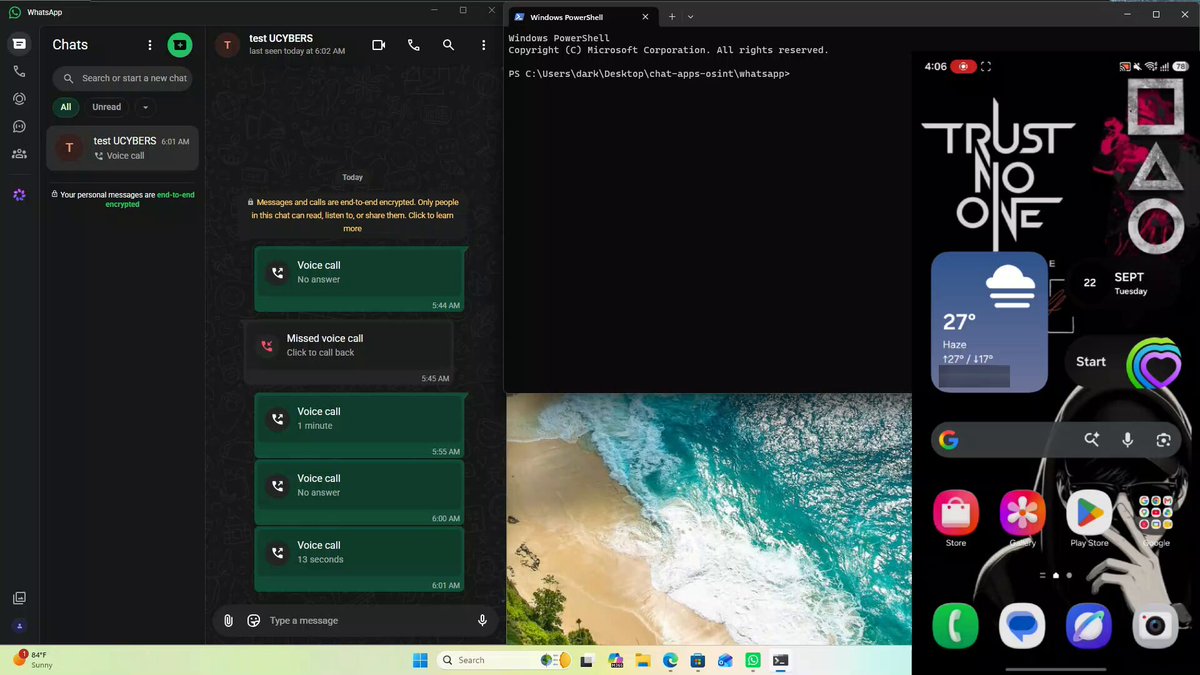Open Microsoft Edge from the taskbar
The height and width of the screenshot is (675, 1200).
click(670, 660)
